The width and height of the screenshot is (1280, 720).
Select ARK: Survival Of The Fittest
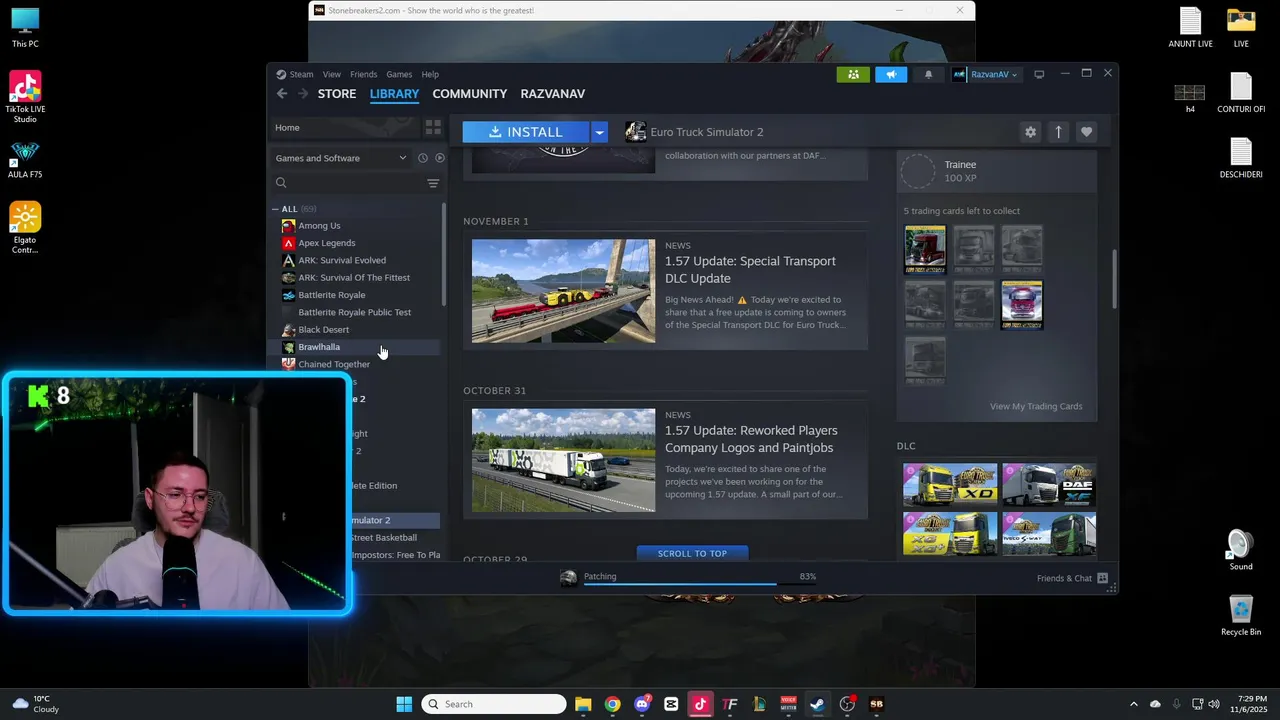(356, 278)
